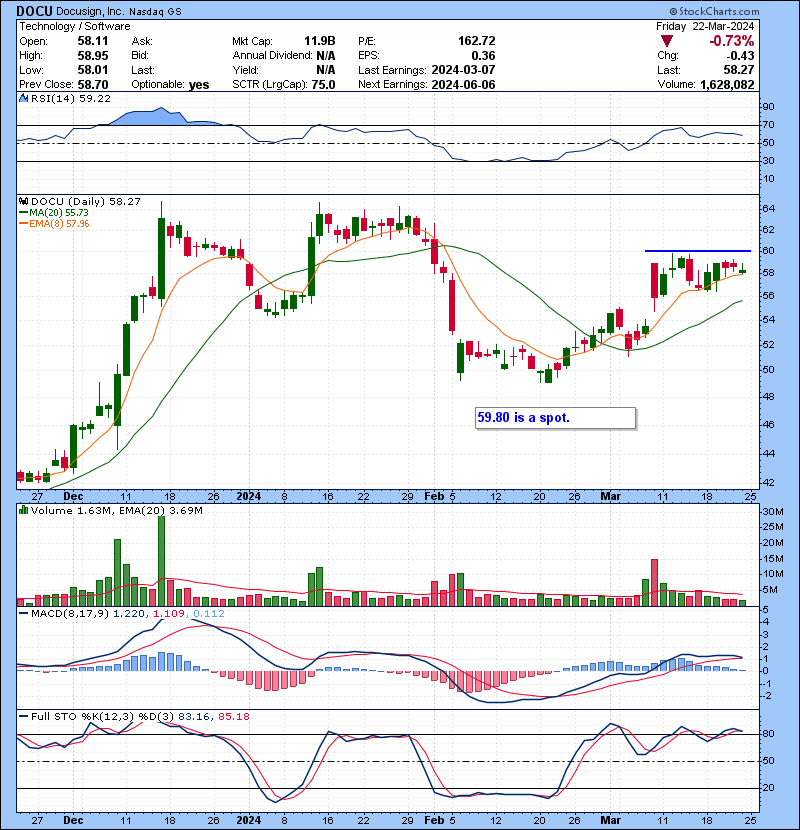Click the stochastic %D value 85.18

[233, 717]
